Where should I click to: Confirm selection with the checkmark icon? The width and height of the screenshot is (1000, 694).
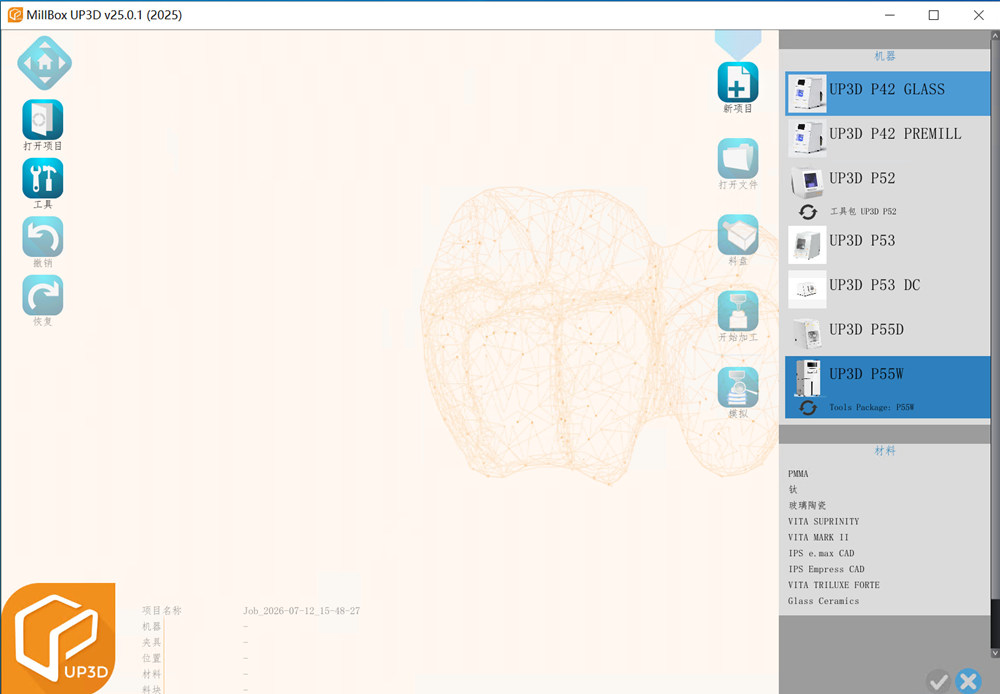coord(938,682)
